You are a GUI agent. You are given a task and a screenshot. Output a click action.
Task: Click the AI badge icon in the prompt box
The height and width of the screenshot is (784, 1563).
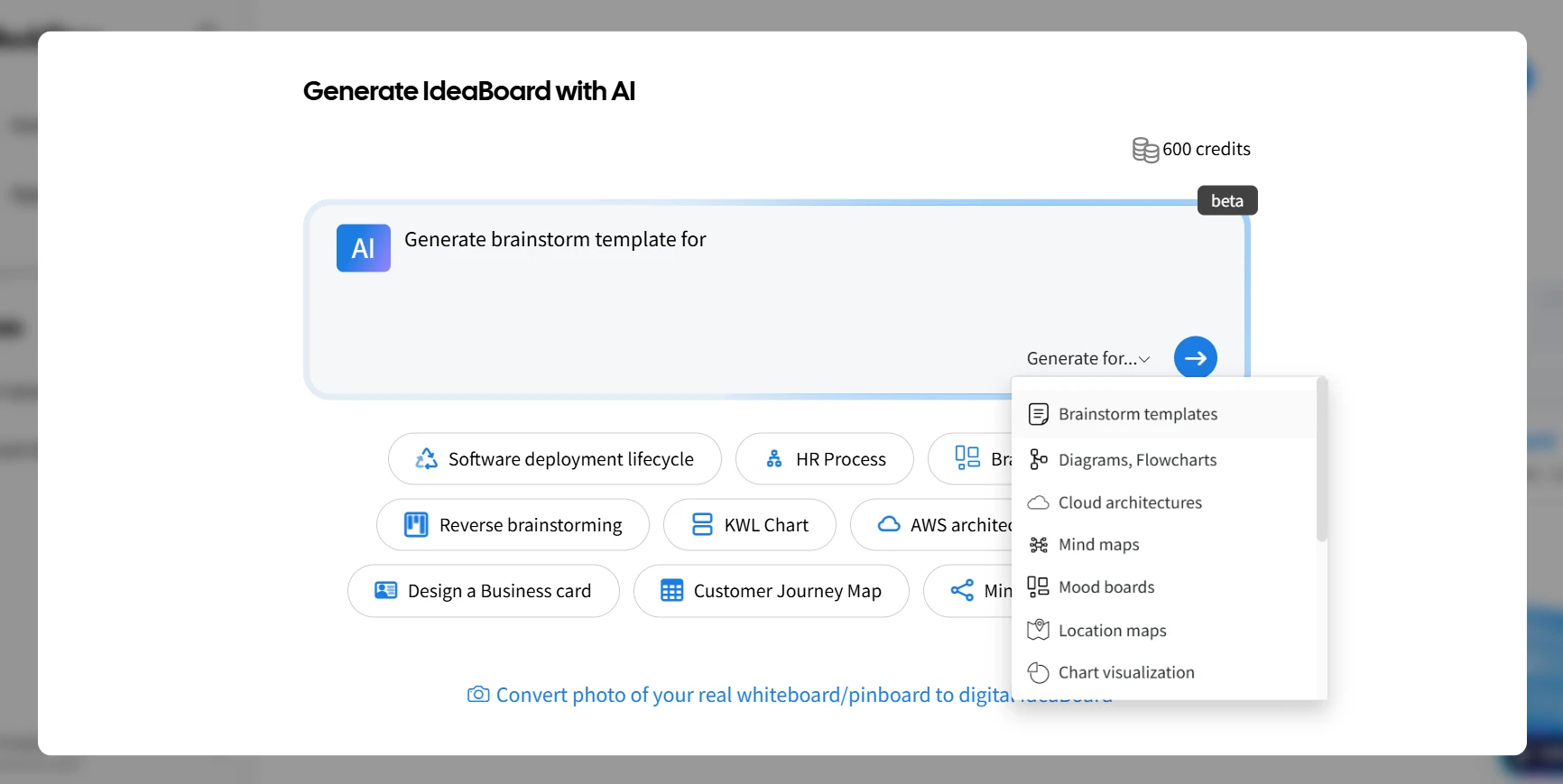coord(363,247)
